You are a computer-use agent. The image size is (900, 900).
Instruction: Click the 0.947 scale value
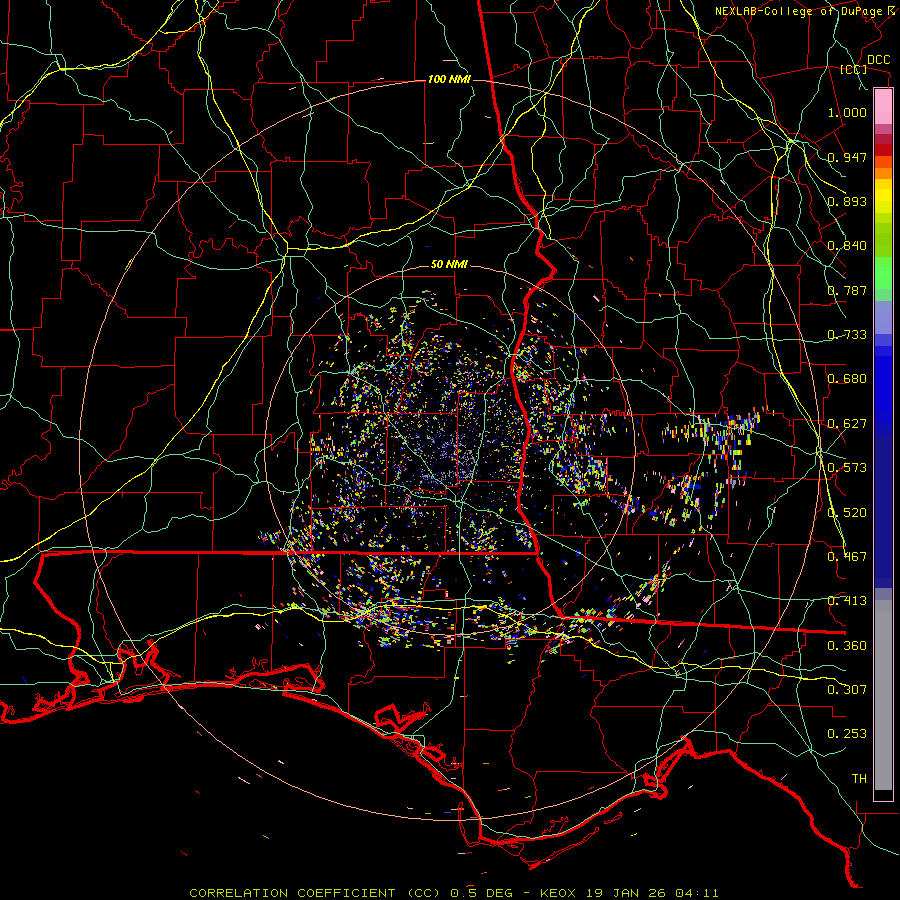(847, 157)
